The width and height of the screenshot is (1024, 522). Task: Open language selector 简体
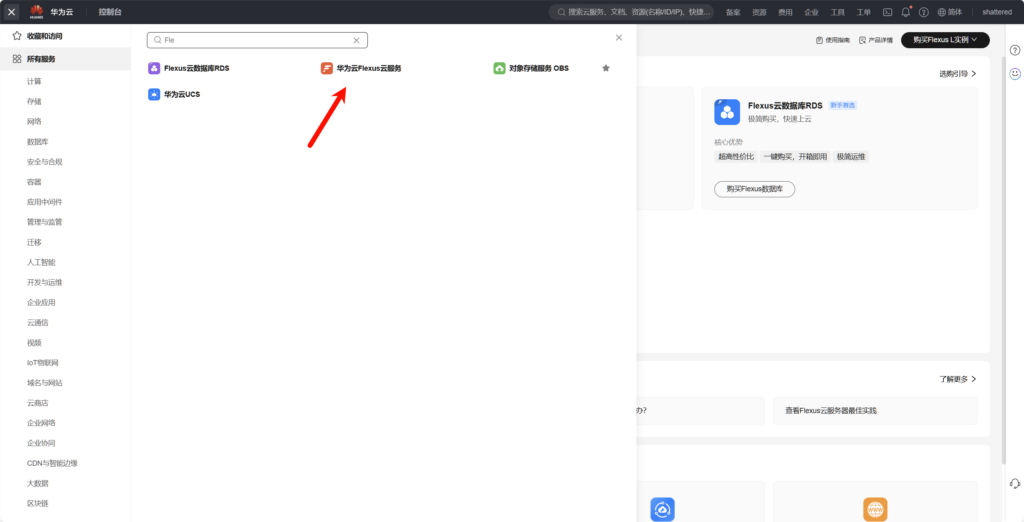(x=948, y=12)
